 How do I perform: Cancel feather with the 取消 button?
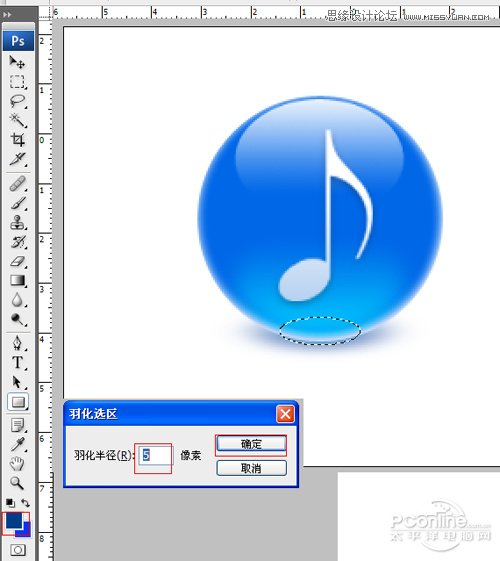(251, 468)
